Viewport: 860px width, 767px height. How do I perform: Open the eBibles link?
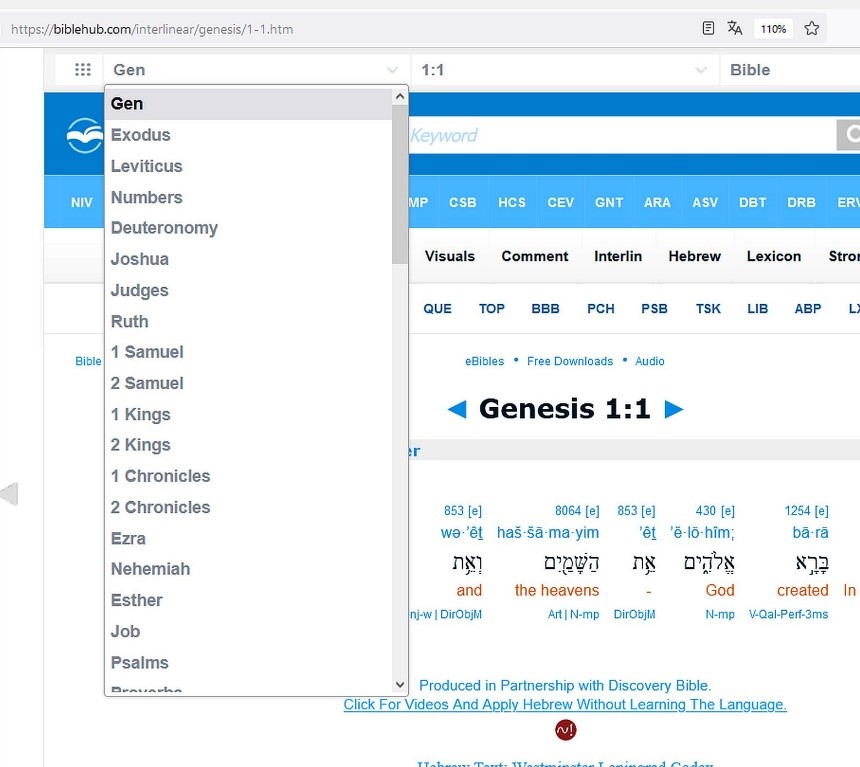tap(484, 361)
